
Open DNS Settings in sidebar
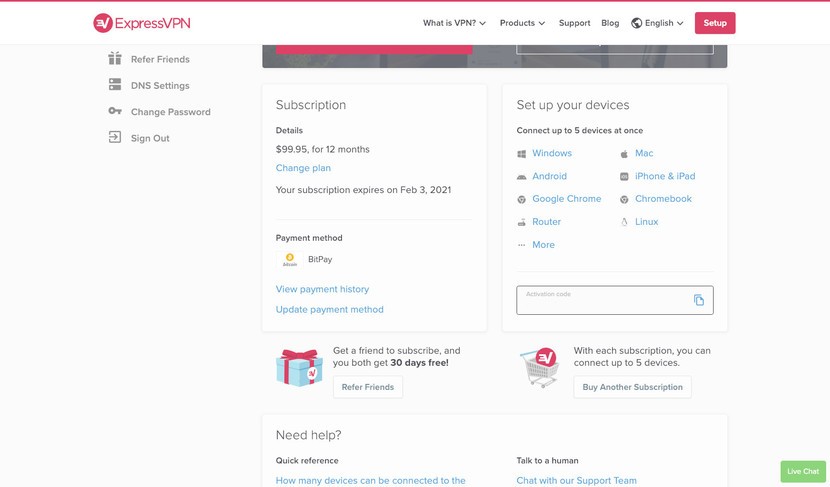coord(160,86)
